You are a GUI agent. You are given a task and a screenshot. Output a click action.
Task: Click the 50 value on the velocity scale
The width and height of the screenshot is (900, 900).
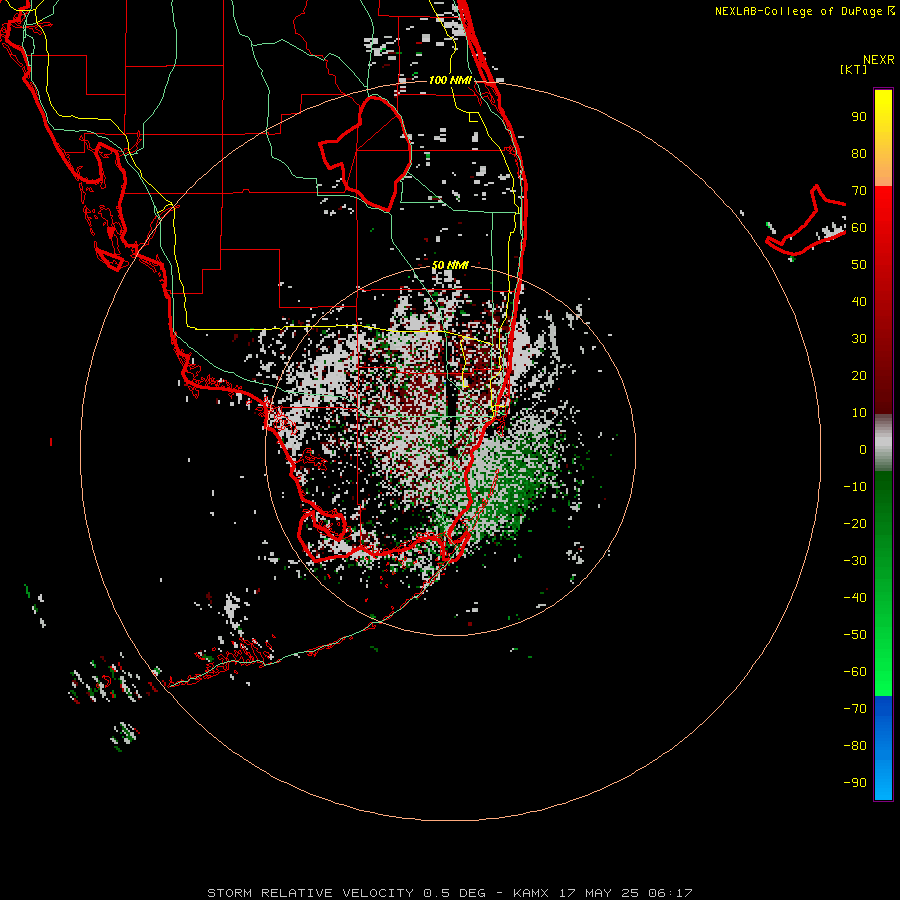point(859,265)
